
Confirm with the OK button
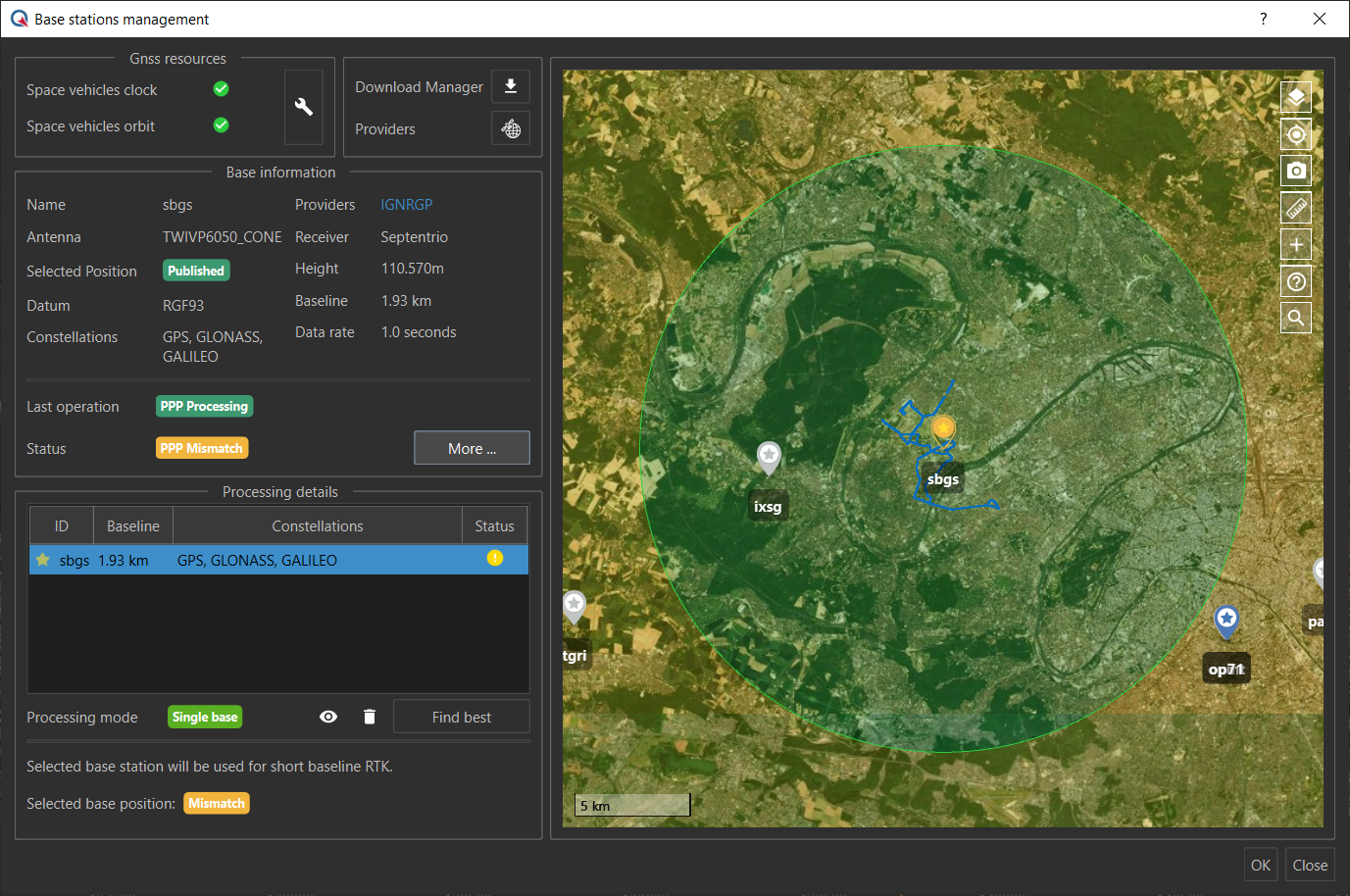pos(1260,865)
